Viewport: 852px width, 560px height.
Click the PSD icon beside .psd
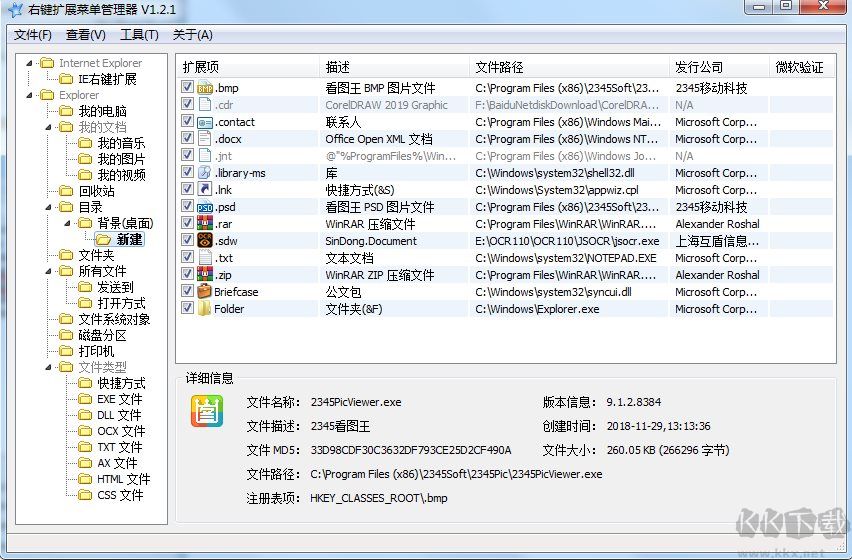(205, 207)
